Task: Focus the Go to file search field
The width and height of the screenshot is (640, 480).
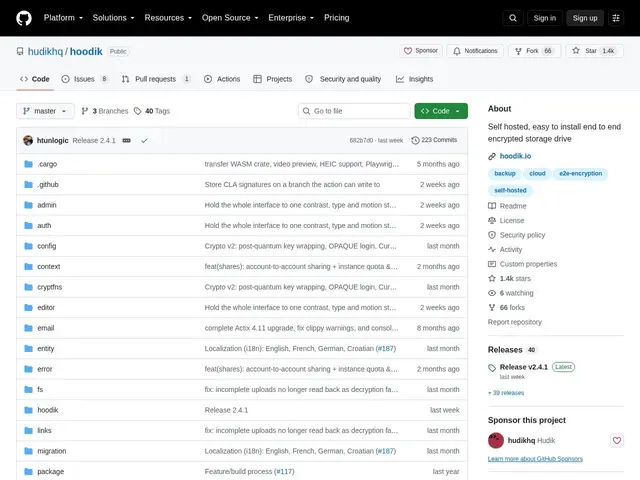Action: (x=354, y=111)
